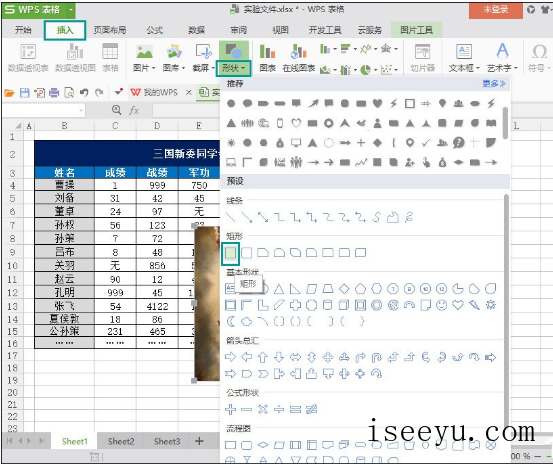This screenshot has width=553, height=464.
Task: Pick the solid heart in recommended shapes
Action: coord(377,103)
